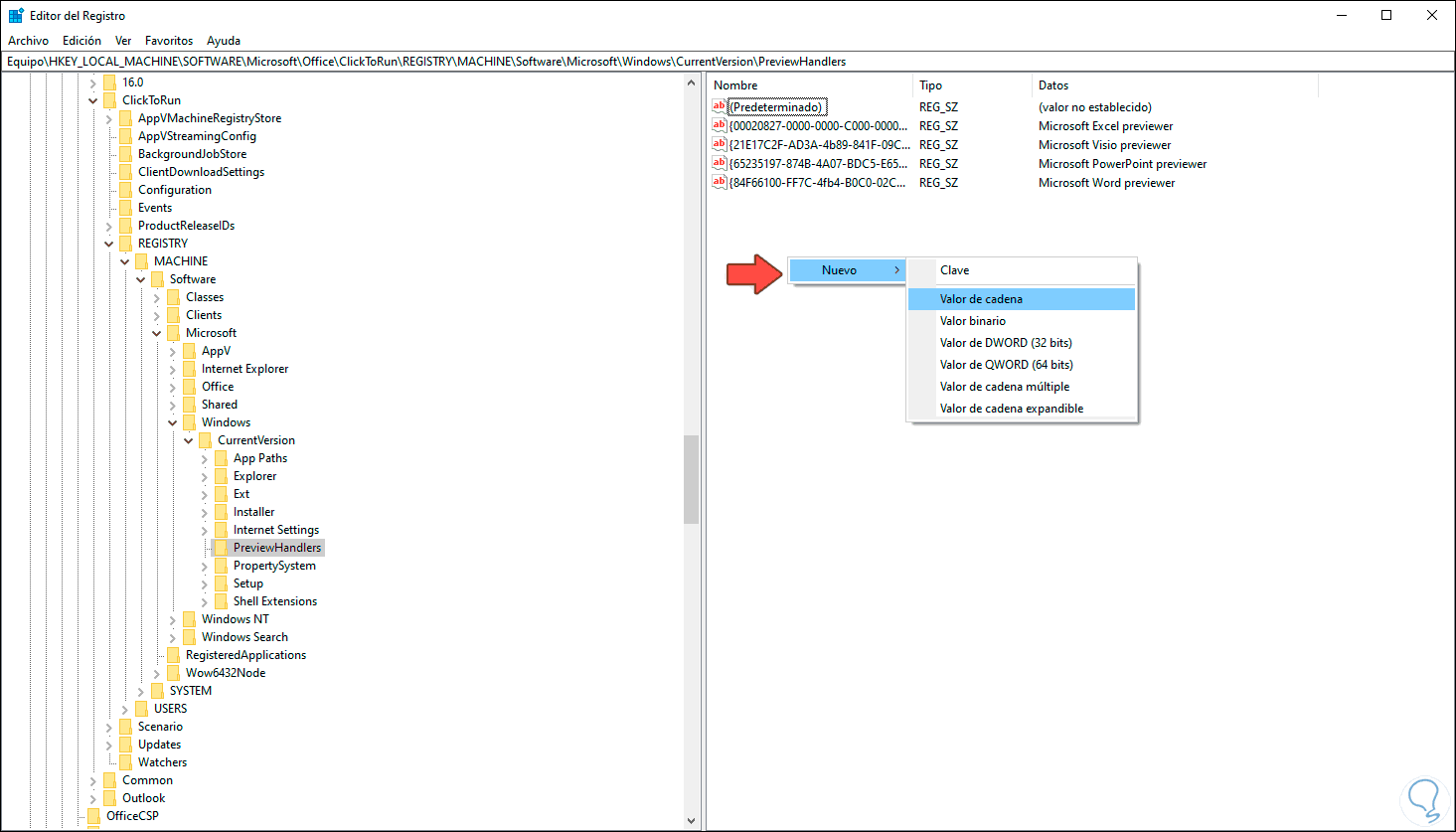Collapse the ClickToRun tree node
Image resolution: width=1456 pixels, height=832 pixels.
[x=93, y=100]
